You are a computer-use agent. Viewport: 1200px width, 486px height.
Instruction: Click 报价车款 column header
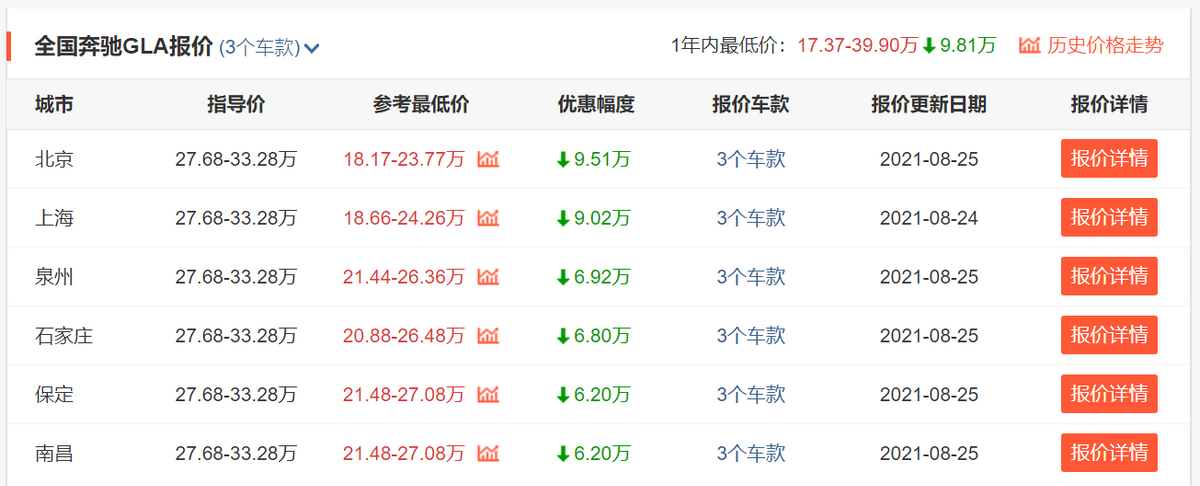pyautogui.click(x=751, y=105)
